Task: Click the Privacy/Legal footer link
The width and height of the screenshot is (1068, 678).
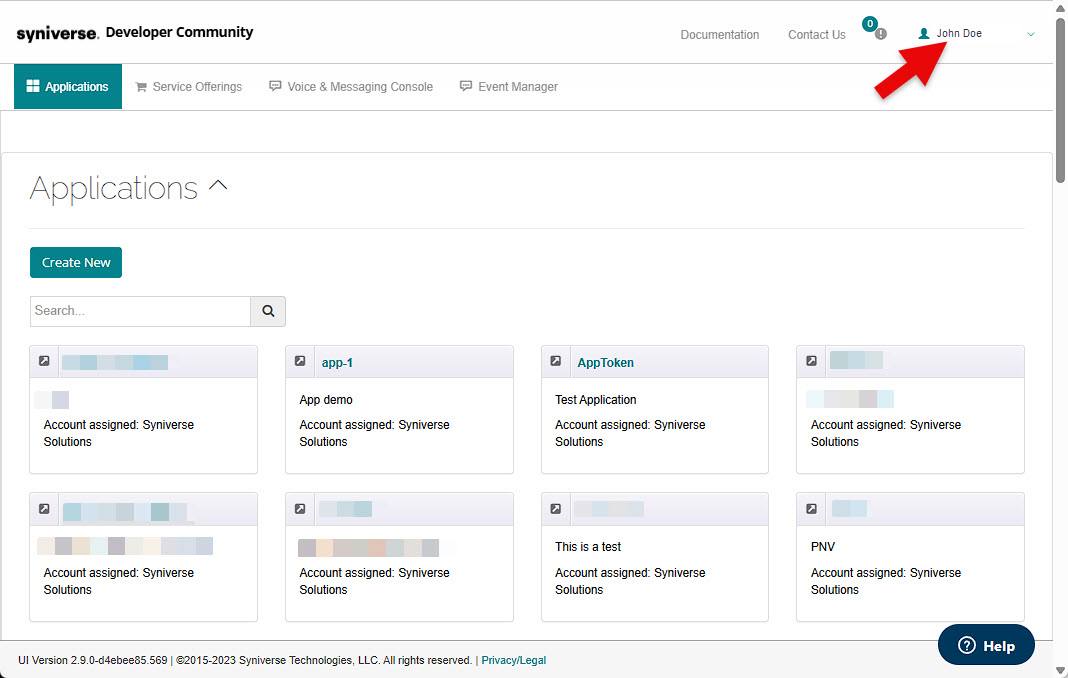Action: (x=513, y=660)
